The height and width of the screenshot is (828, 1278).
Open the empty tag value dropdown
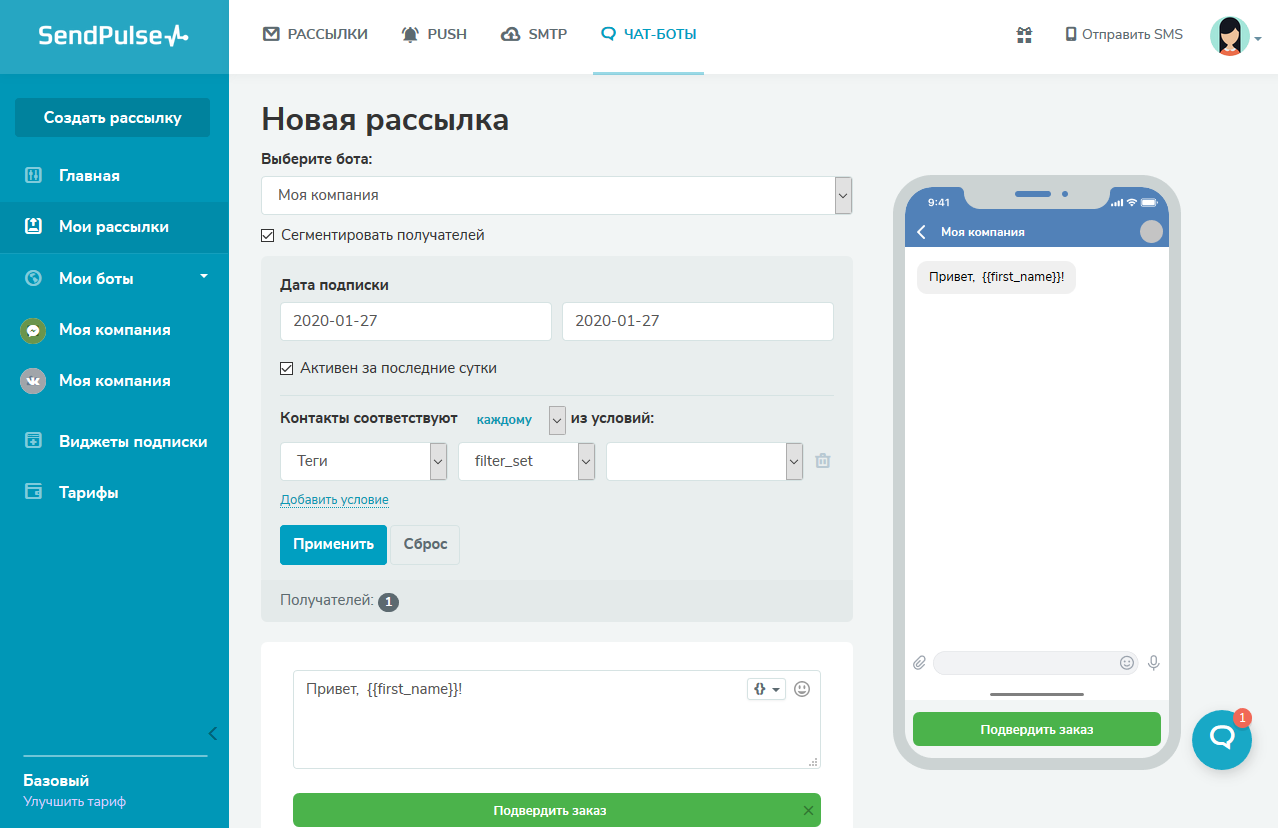click(704, 462)
